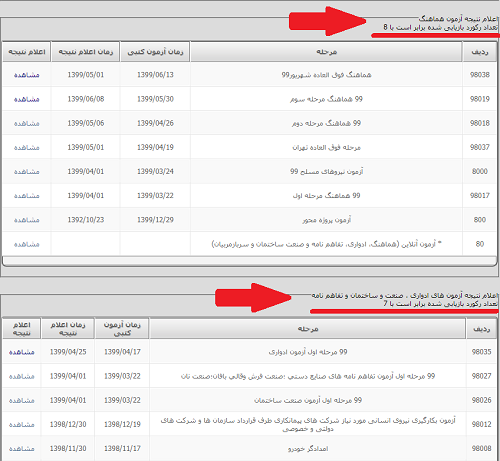Select row number 98012

[x=481, y=424]
